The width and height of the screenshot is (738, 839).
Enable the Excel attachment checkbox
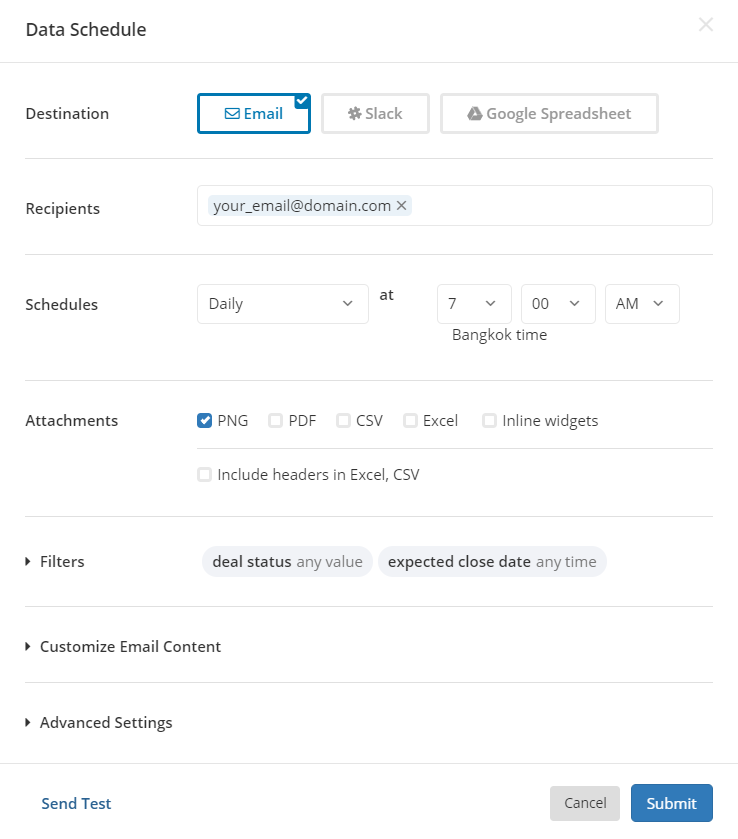(x=410, y=421)
